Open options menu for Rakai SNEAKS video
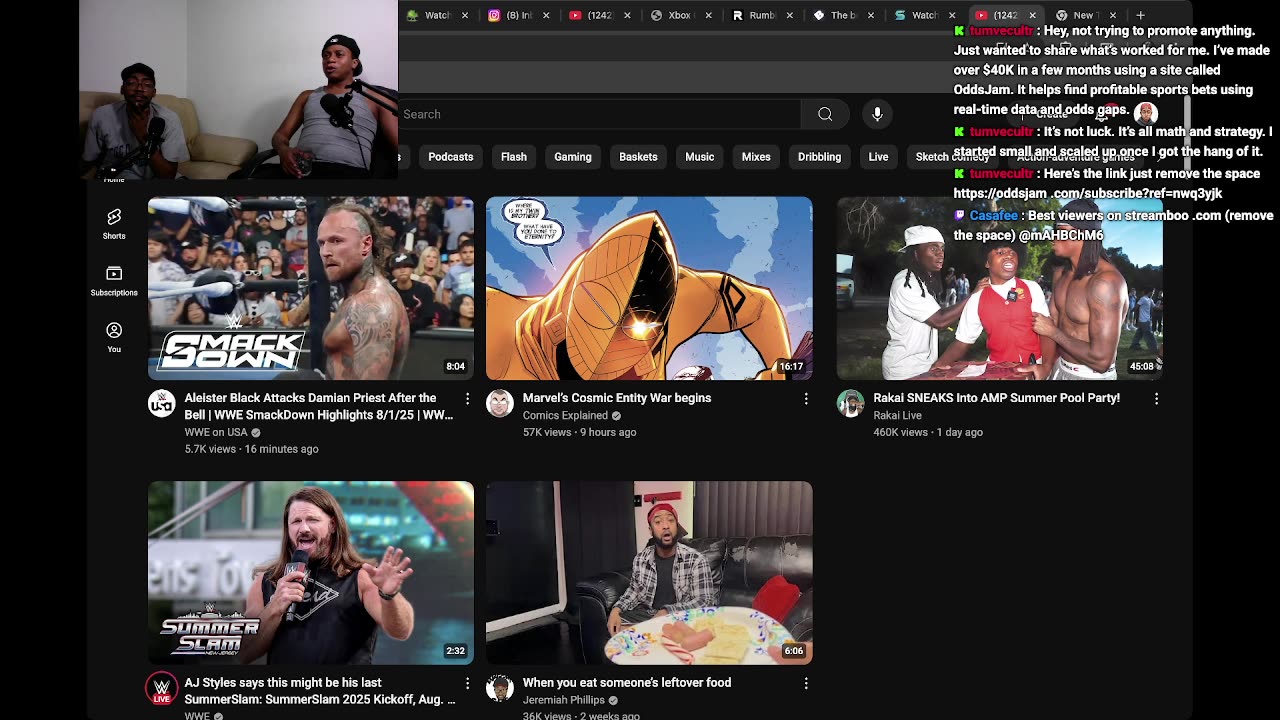 point(1156,399)
